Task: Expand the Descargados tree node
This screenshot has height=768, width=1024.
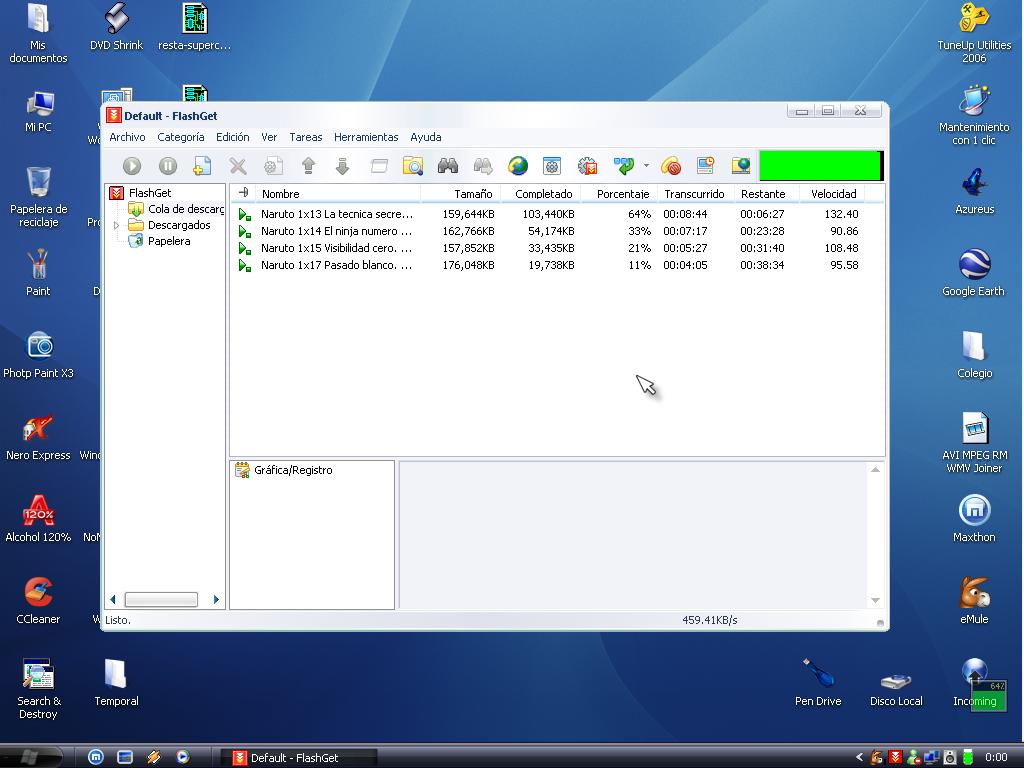Action: click(116, 225)
